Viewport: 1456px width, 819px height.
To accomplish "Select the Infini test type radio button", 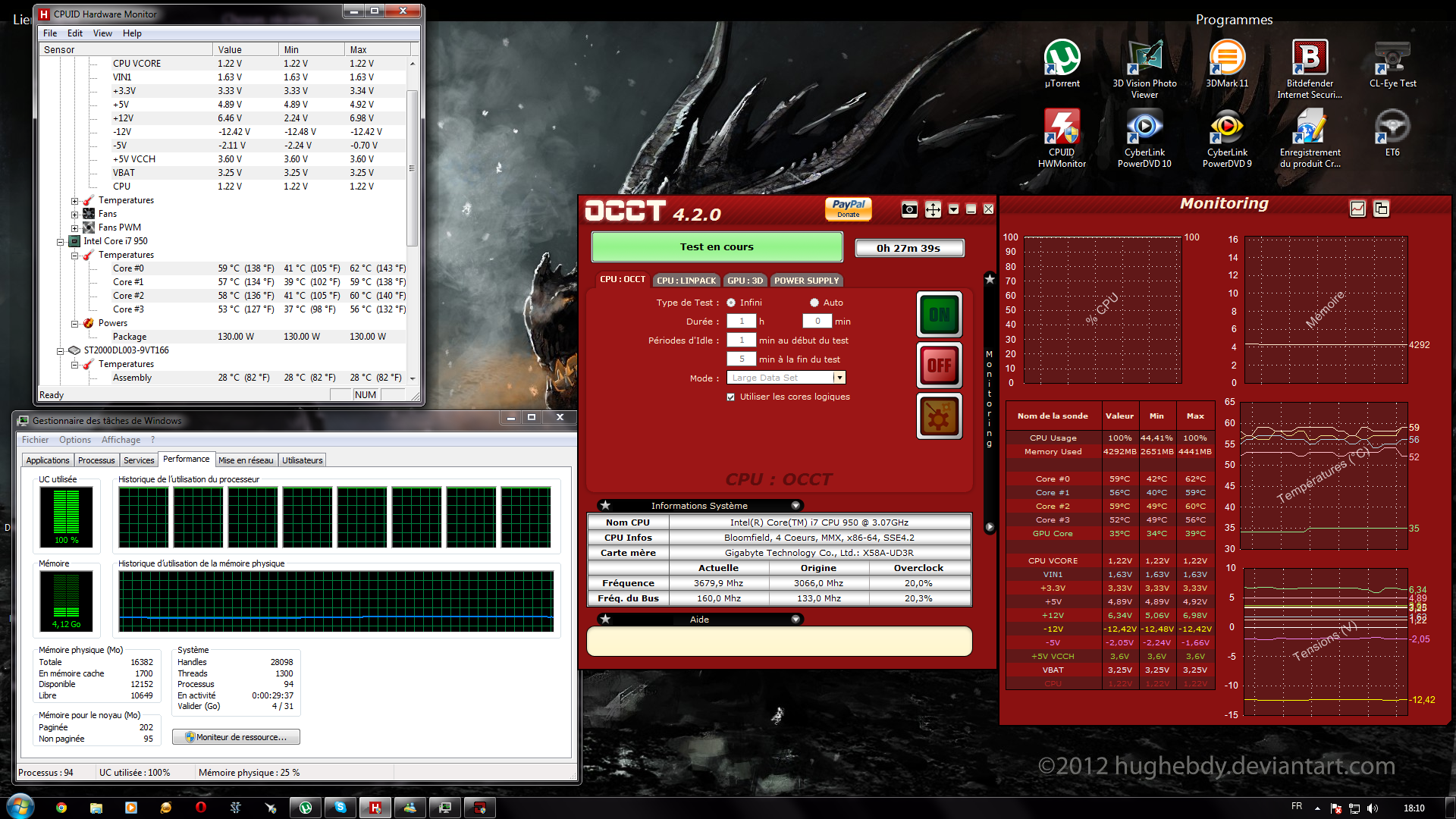I will (x=731, y=303).
